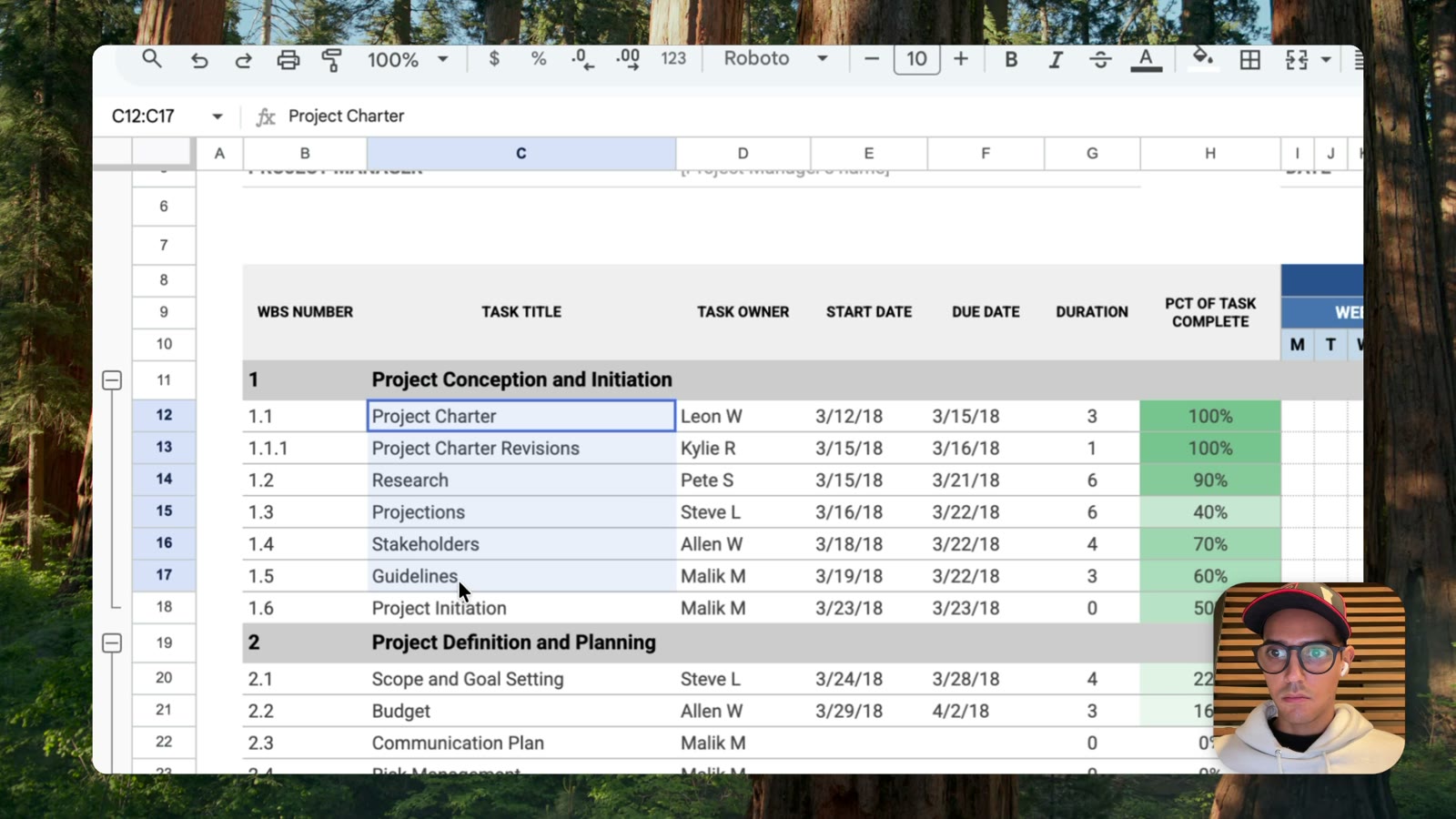Toggle bold formatting
Viewport: 1456px width, 819px height.
(1011, 59)
